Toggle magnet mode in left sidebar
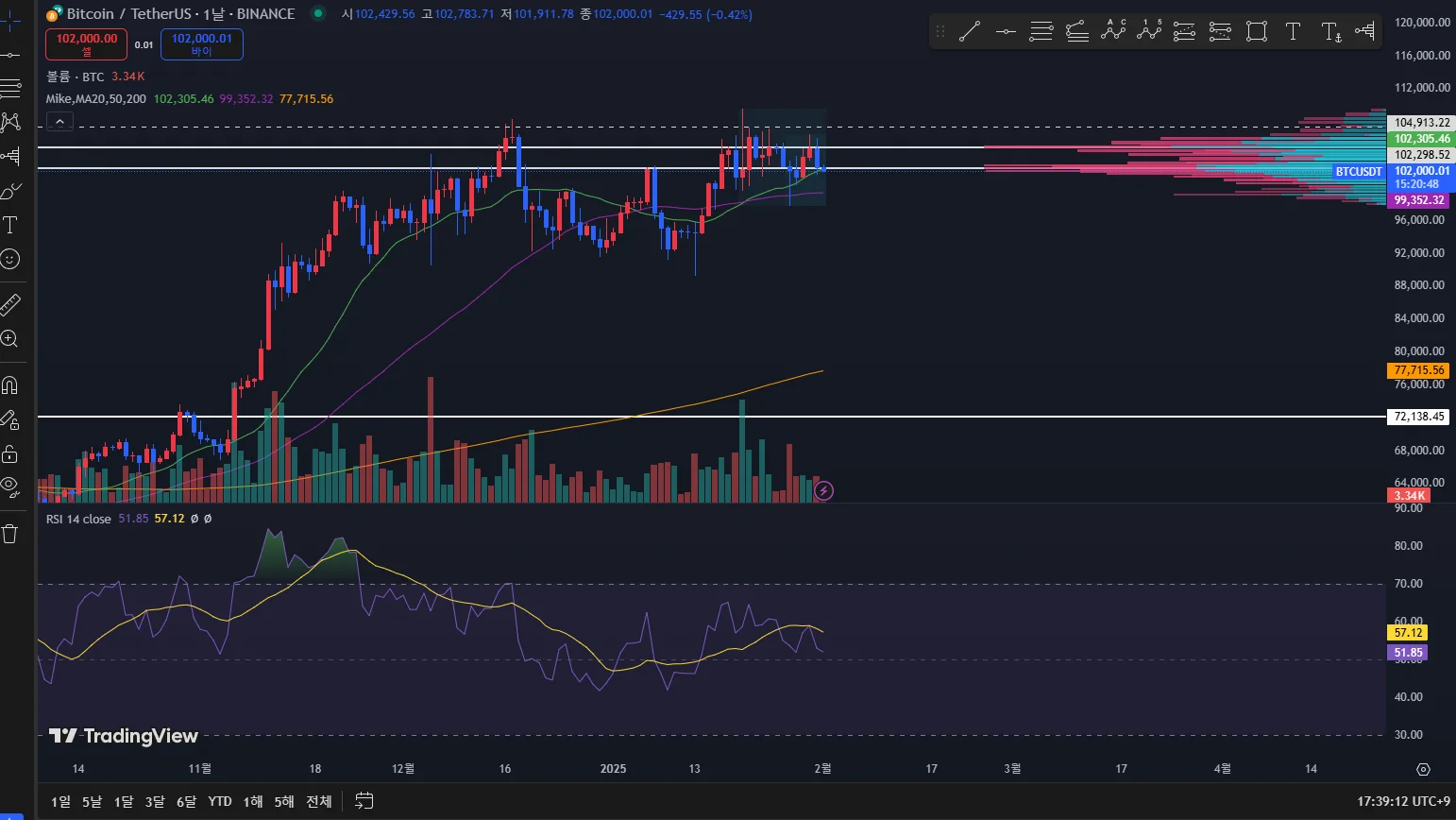 point(9,384)
